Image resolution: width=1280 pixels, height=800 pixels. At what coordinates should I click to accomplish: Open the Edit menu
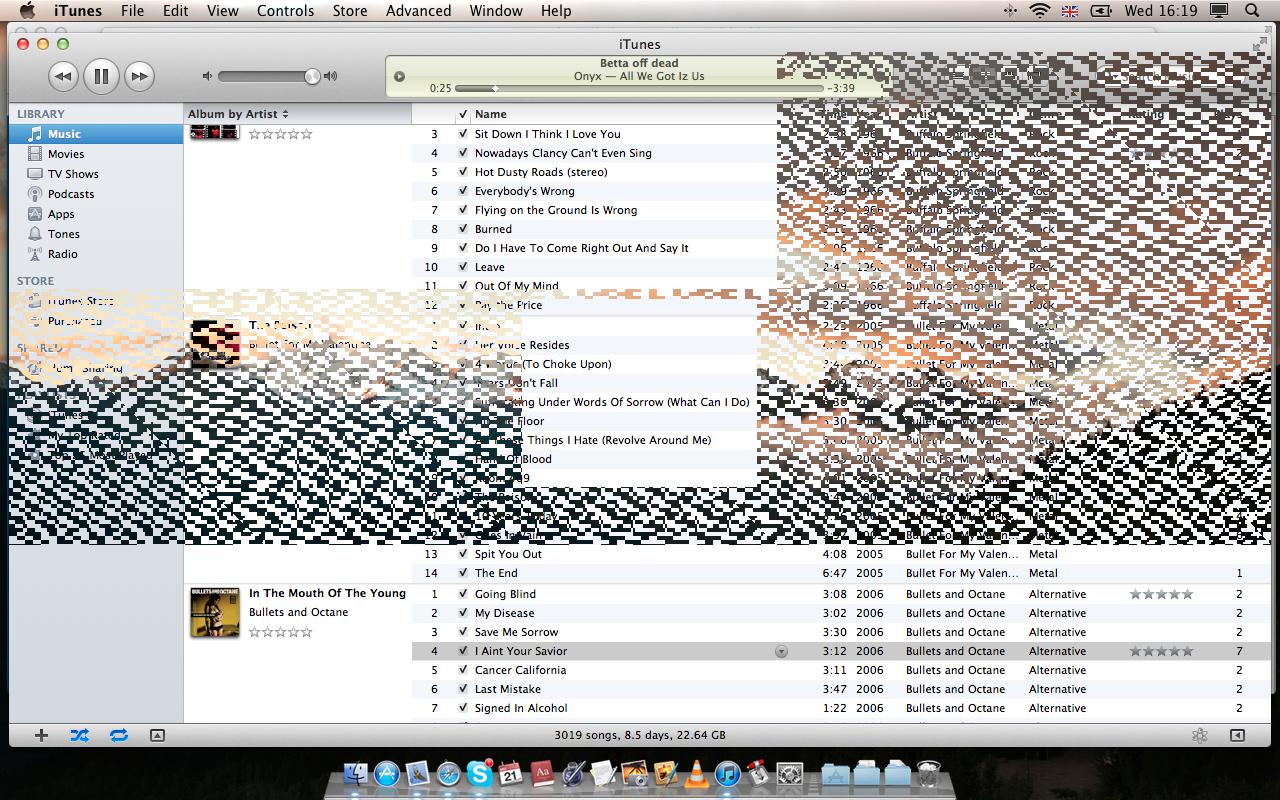point(175,11)
